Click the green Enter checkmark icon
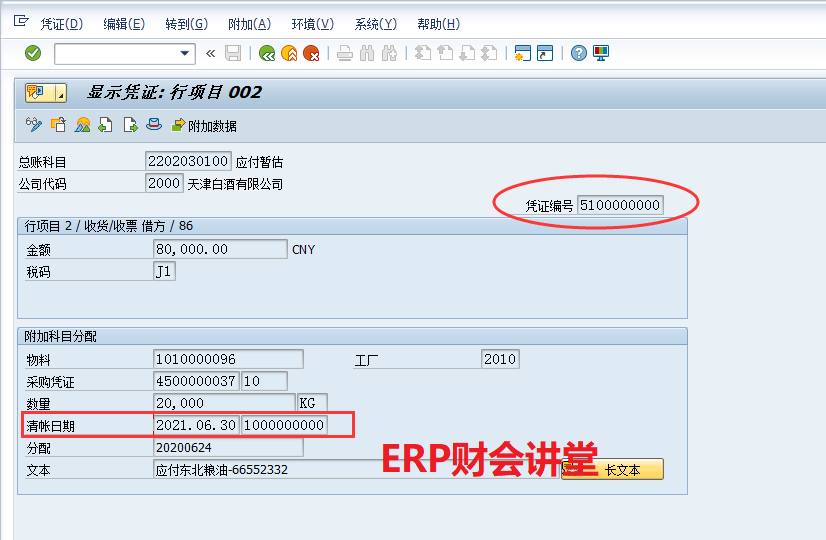The image size is (826, 540). pyautogui.click(x=33, y=54)
